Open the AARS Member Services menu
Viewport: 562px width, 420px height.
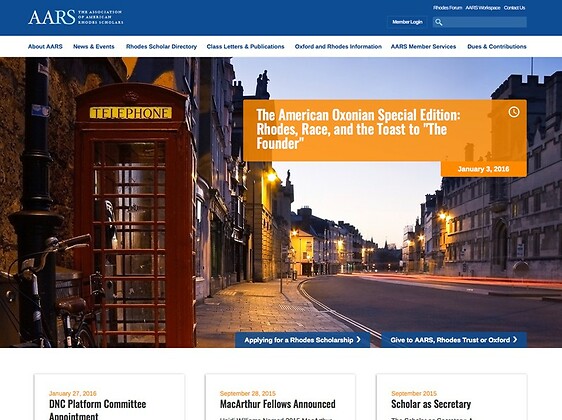[x=423, y=47]
